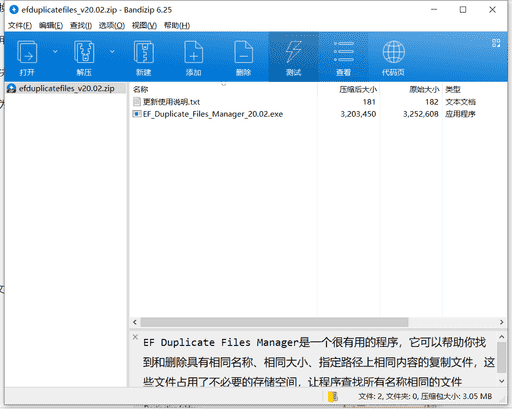Click the zip archive icon in tree panel

point(12,88)
